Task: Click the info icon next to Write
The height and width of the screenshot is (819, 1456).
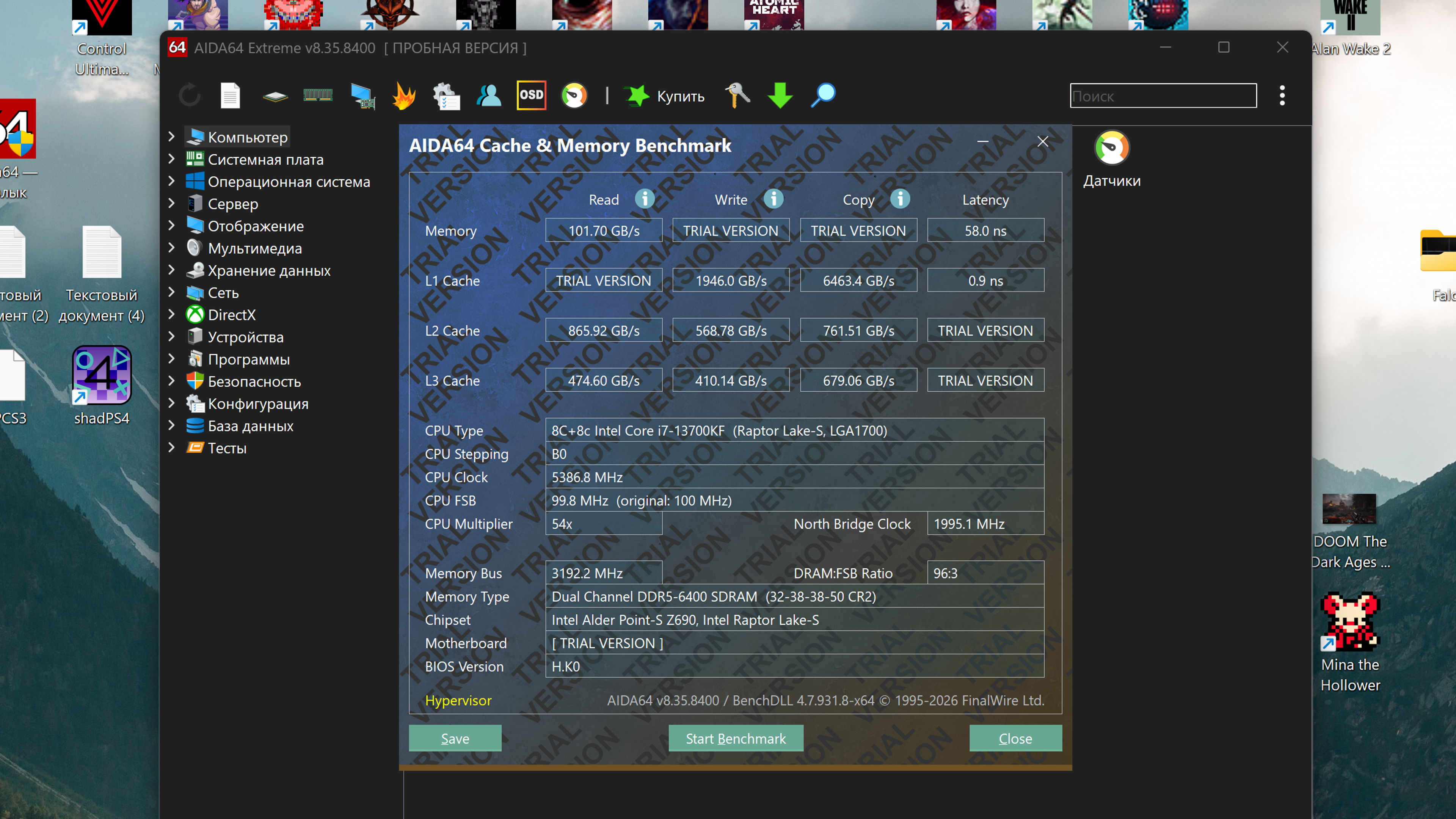Action: tap(774, 199)
